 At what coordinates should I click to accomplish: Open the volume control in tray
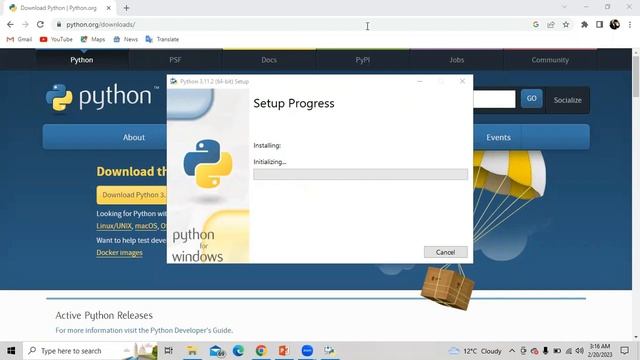pos(580,351)
